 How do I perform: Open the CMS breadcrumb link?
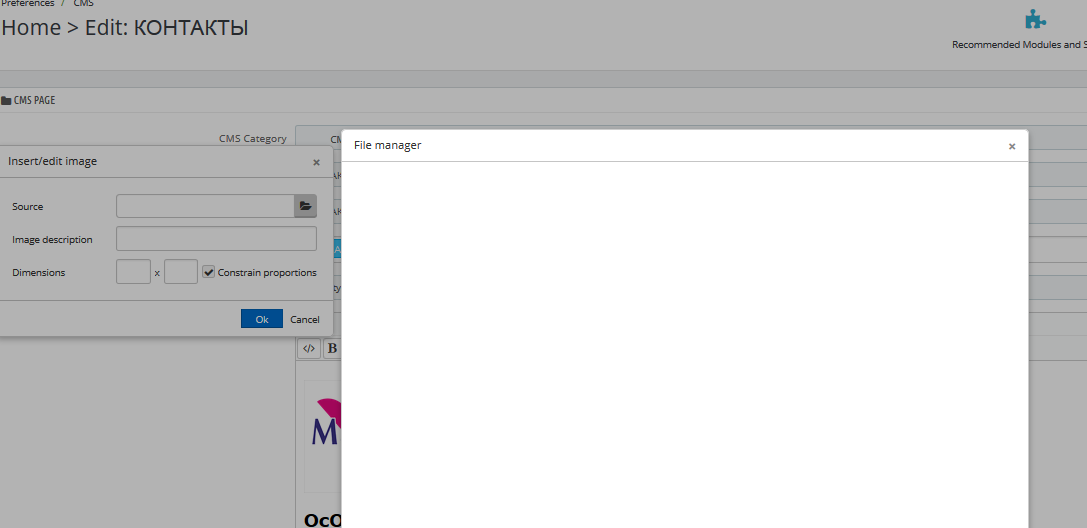[x=83, y=3]
